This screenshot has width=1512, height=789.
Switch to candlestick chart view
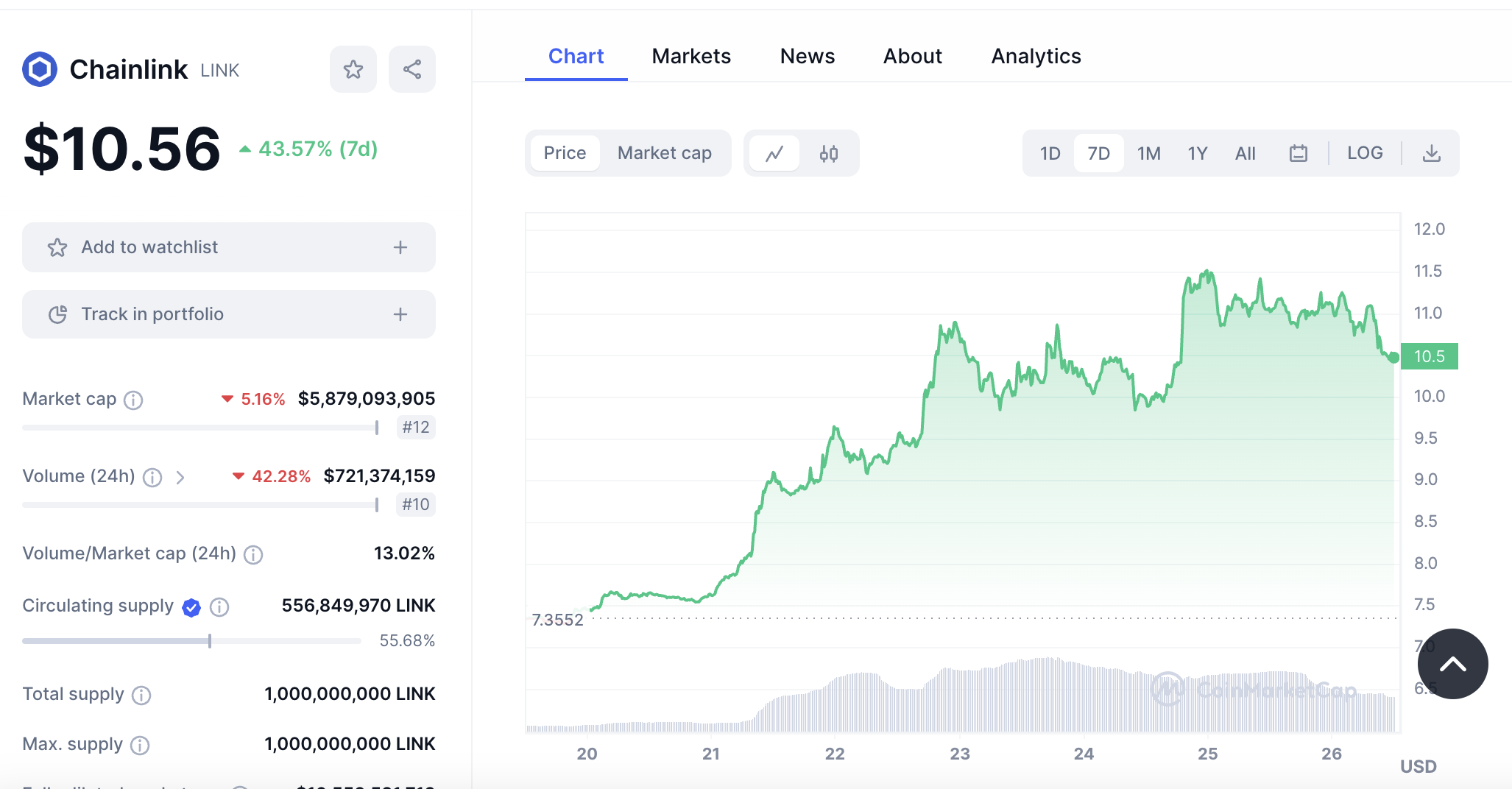pos(829,153)
